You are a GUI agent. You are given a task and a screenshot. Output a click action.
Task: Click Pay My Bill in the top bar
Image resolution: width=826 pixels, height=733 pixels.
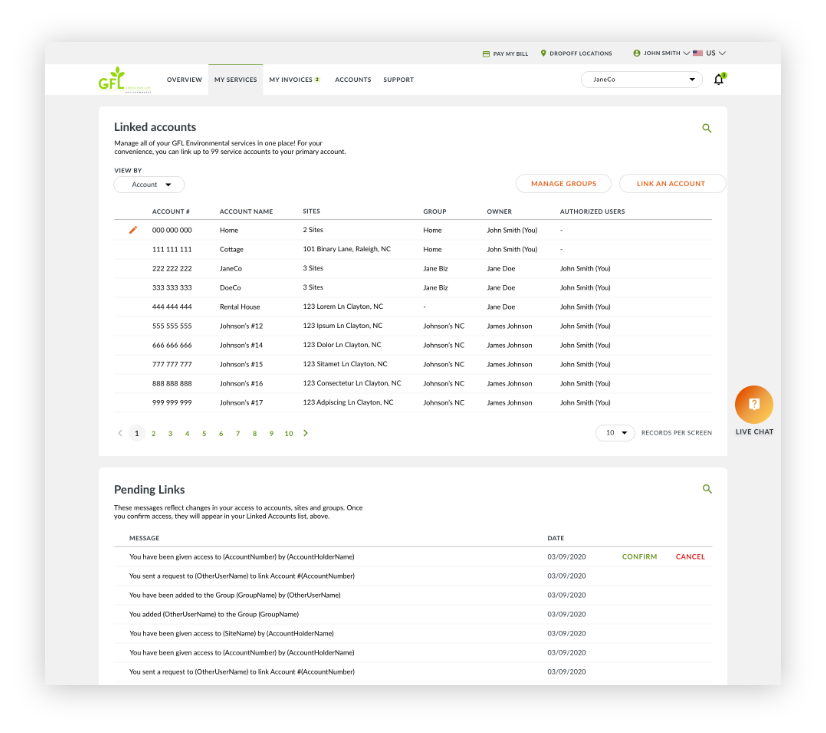click(x=505, y=53)
